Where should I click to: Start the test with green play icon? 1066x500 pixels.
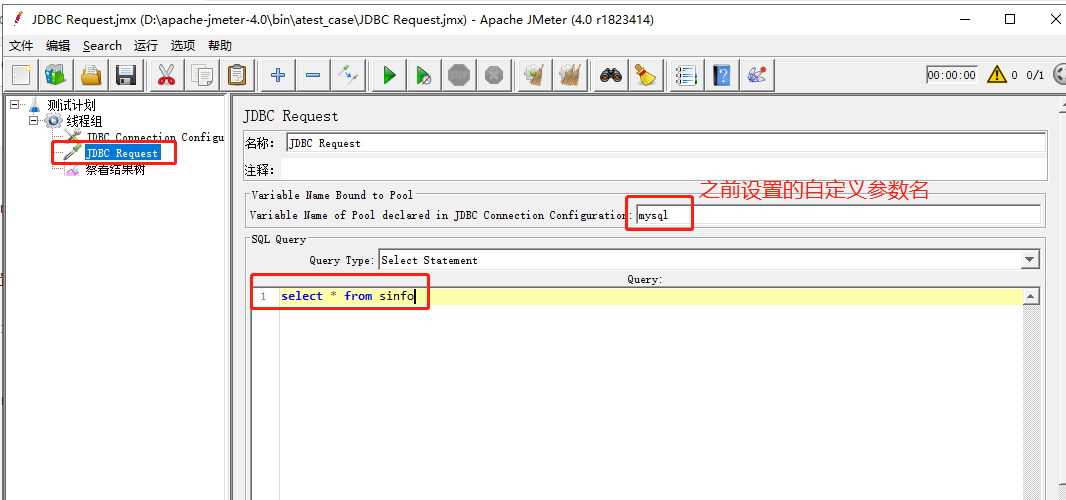click(x=389, y=75)
